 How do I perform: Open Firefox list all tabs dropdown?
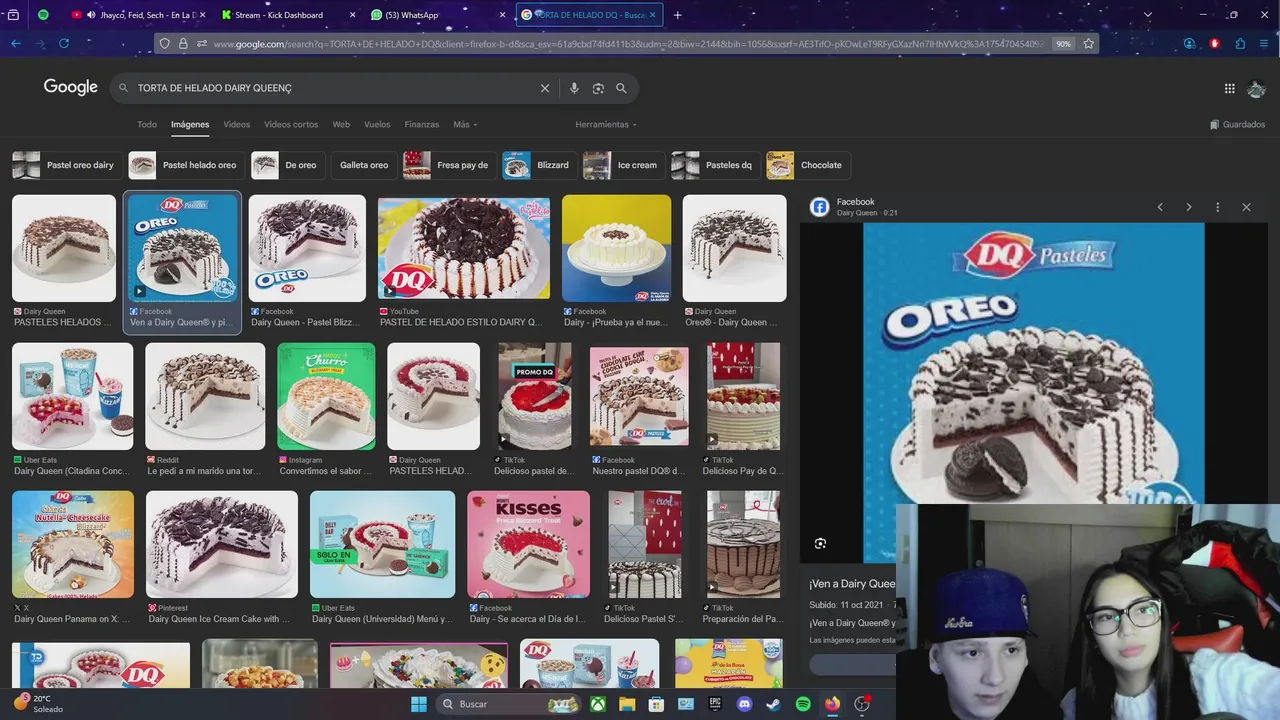pyautogui.click(x=1148, y=15)
